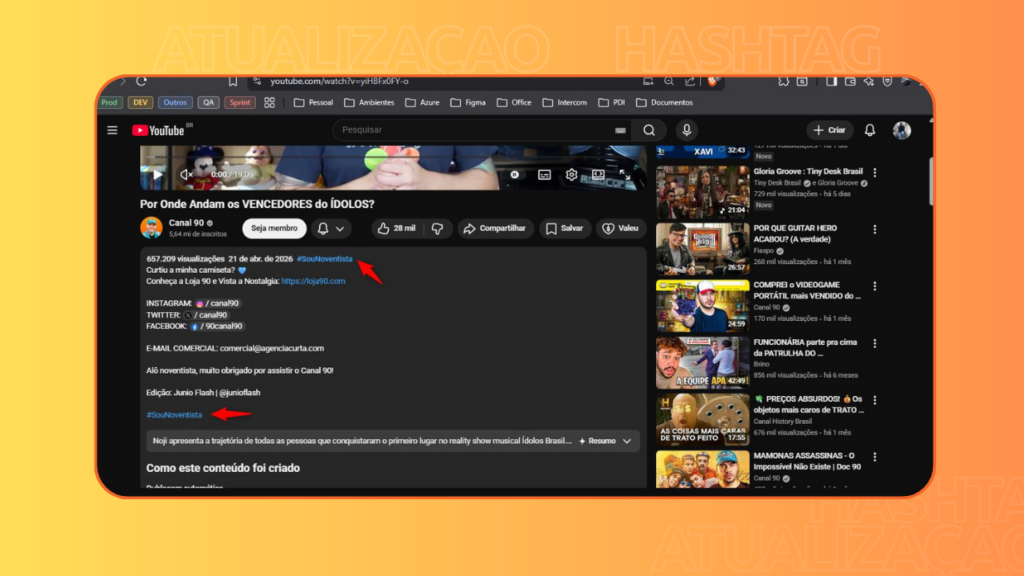Open the QA bookmark

[208, 103]
